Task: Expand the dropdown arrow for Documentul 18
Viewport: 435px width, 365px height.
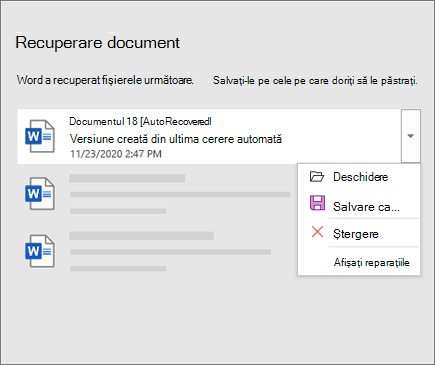Action: (x=411, y=136)
